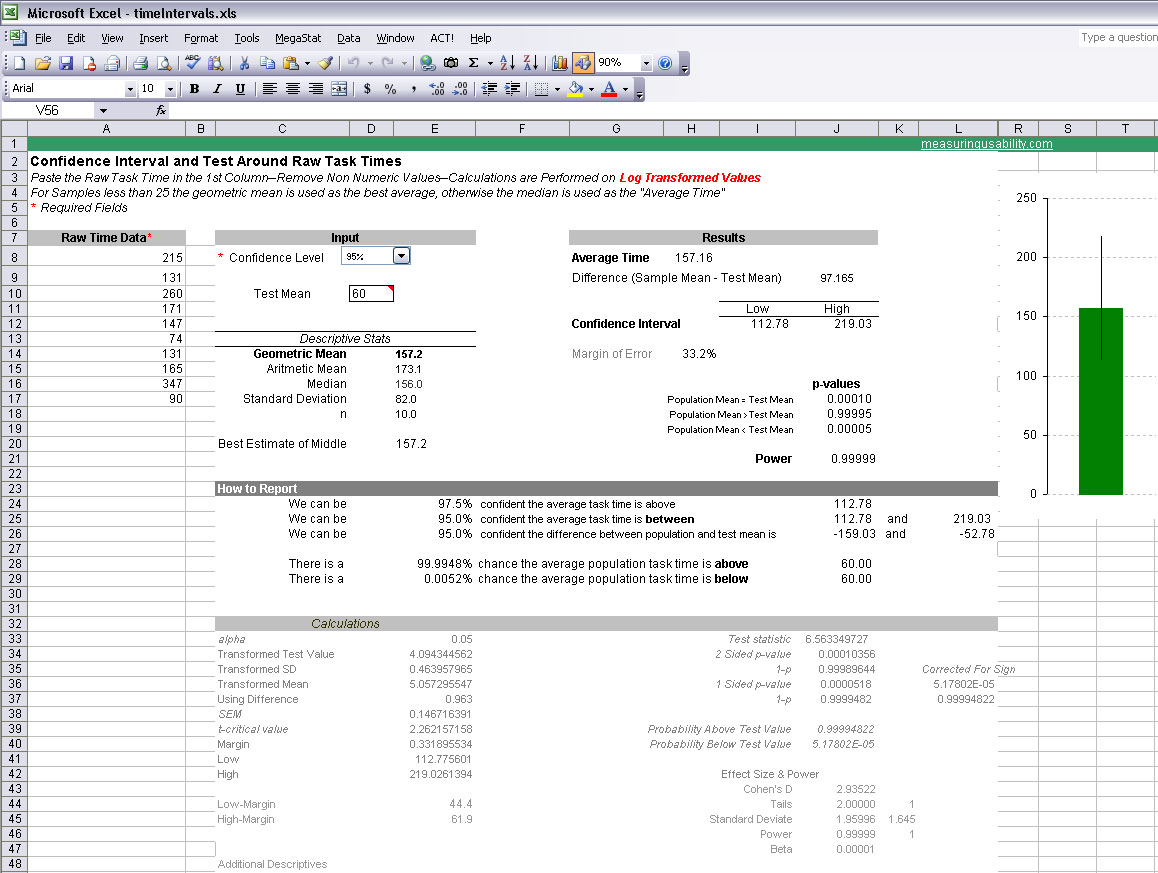Open the Name Box dropdown arrow

click(x=103, y=111)
